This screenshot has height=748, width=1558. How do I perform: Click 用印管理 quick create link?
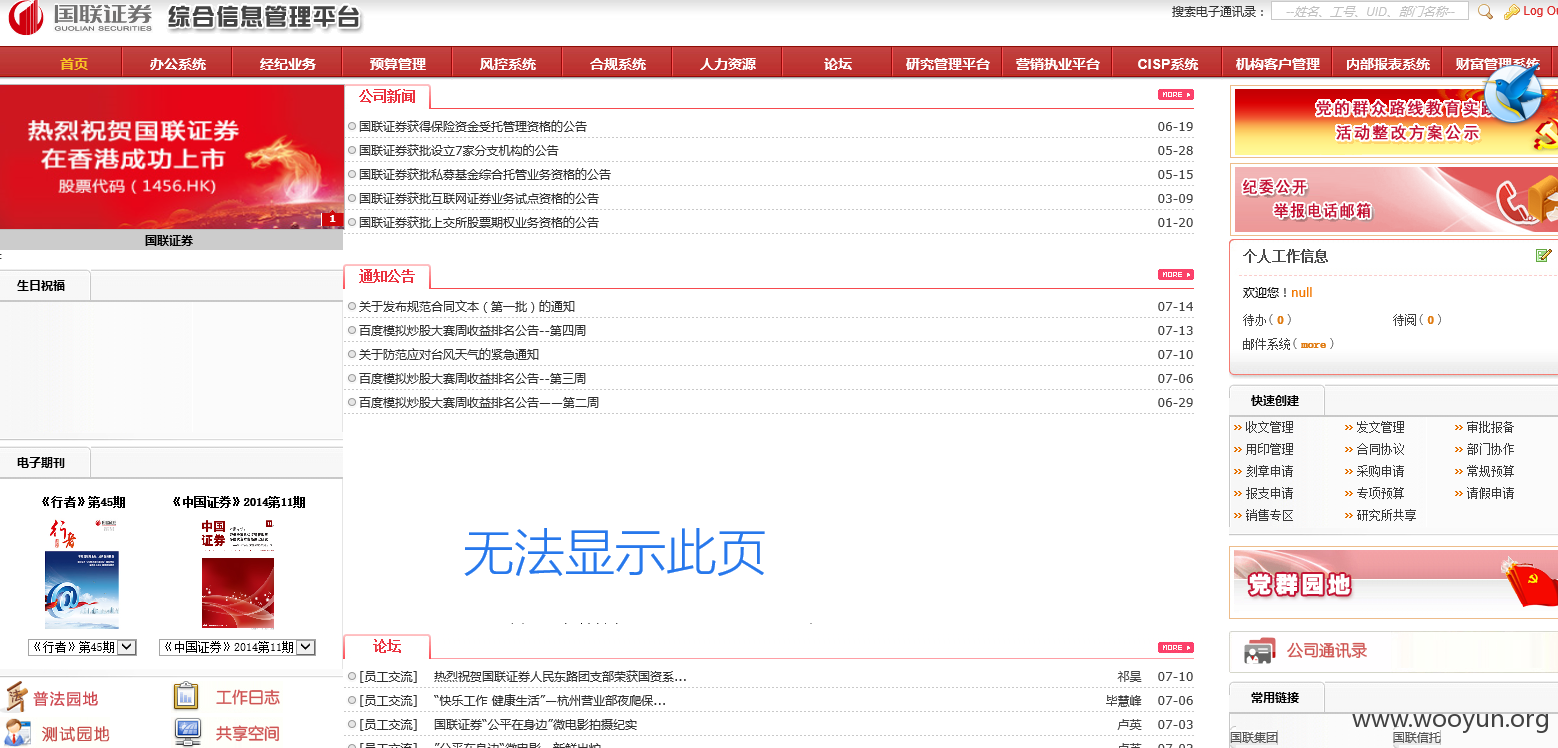pos(1269,449)
